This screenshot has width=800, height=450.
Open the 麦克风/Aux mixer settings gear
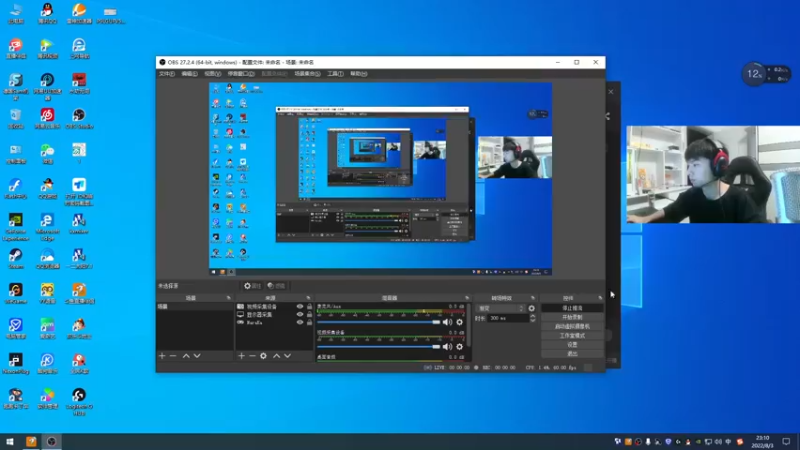460,322
